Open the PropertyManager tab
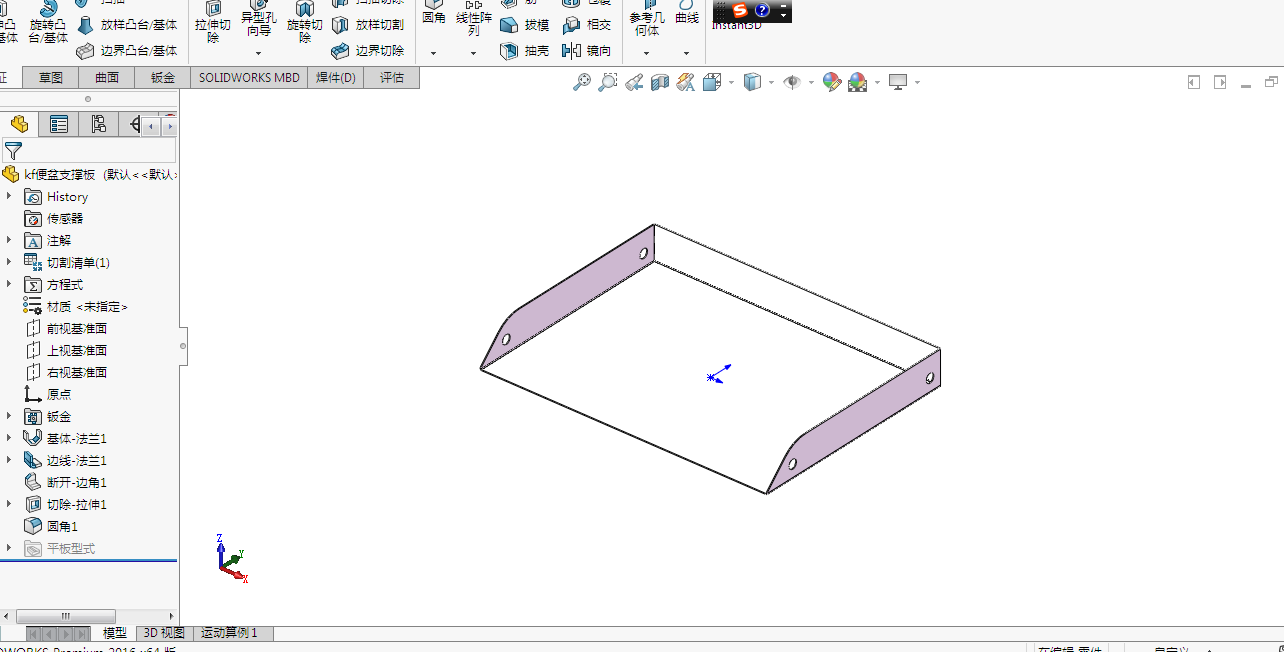The width and height of the screenshot is (1284, 652). pos(59,124)
